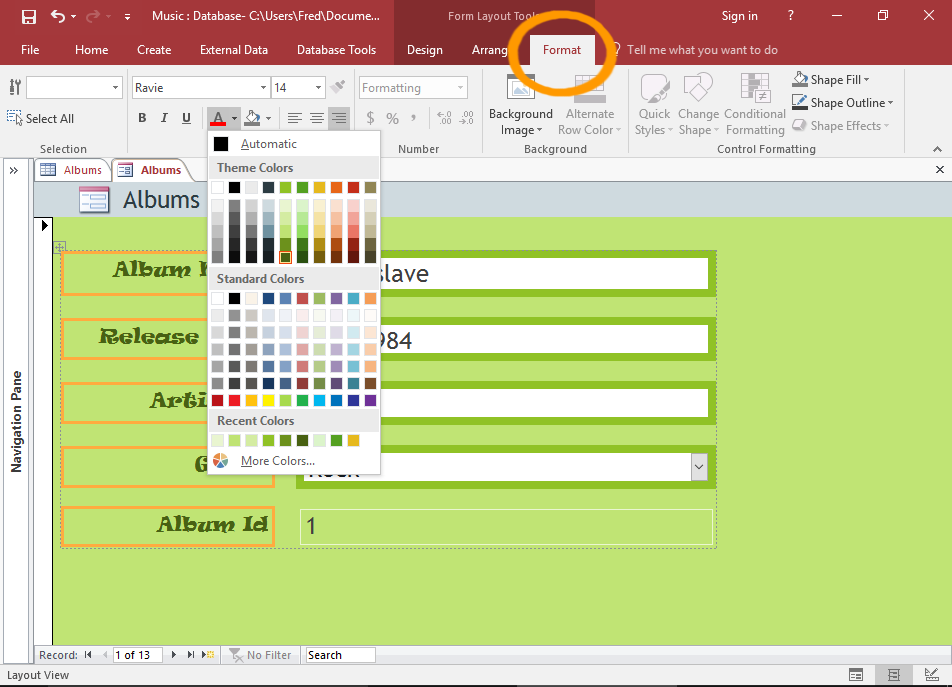952x687 pixels.
Task: Expand Font Color dropdown arrow
Action: pyautogui.click(x=234, y=118)
